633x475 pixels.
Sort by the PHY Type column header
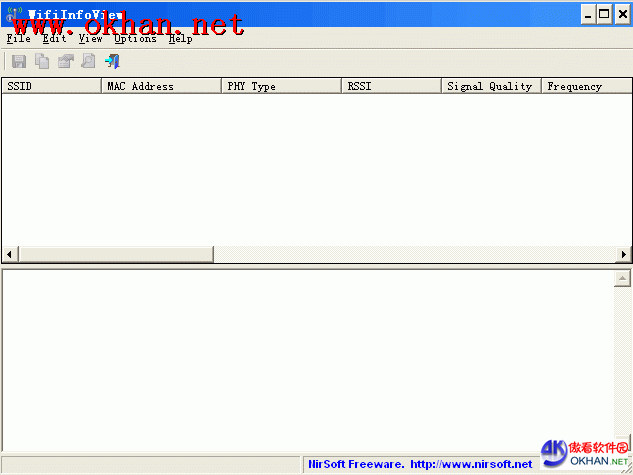pyautogui.click(x=281, y=86)
